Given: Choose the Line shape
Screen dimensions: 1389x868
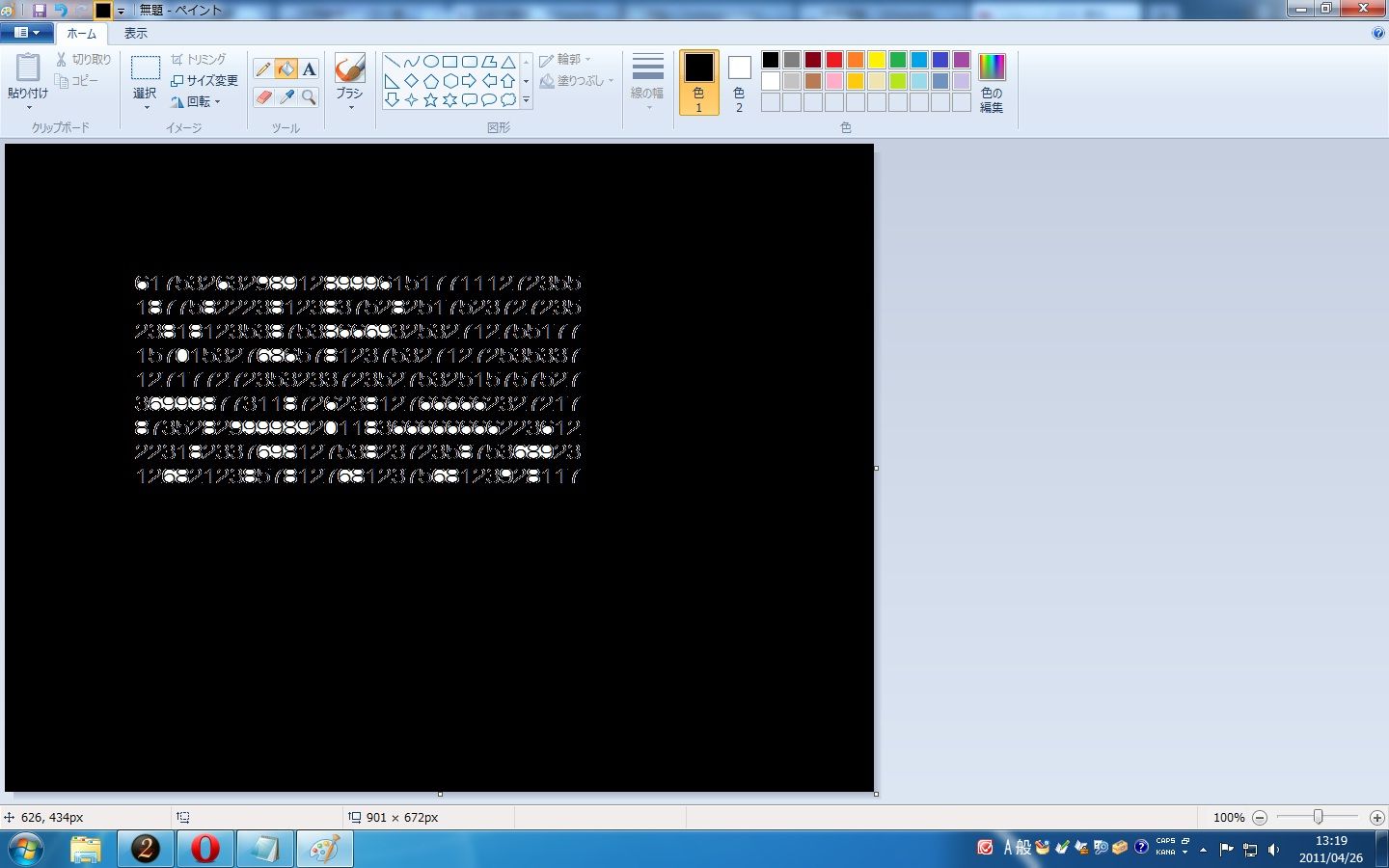Looking at the screenshot, I should click(393, 62).
